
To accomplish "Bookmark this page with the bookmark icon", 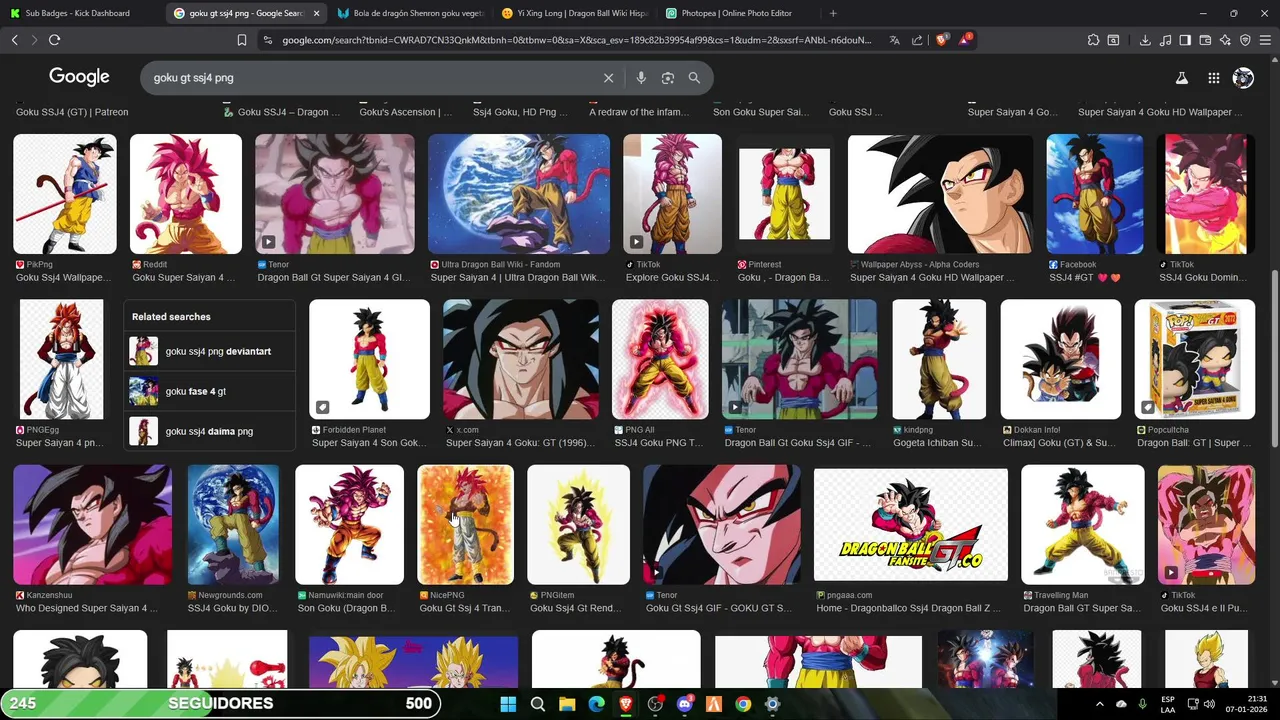I will coord(241,40).
